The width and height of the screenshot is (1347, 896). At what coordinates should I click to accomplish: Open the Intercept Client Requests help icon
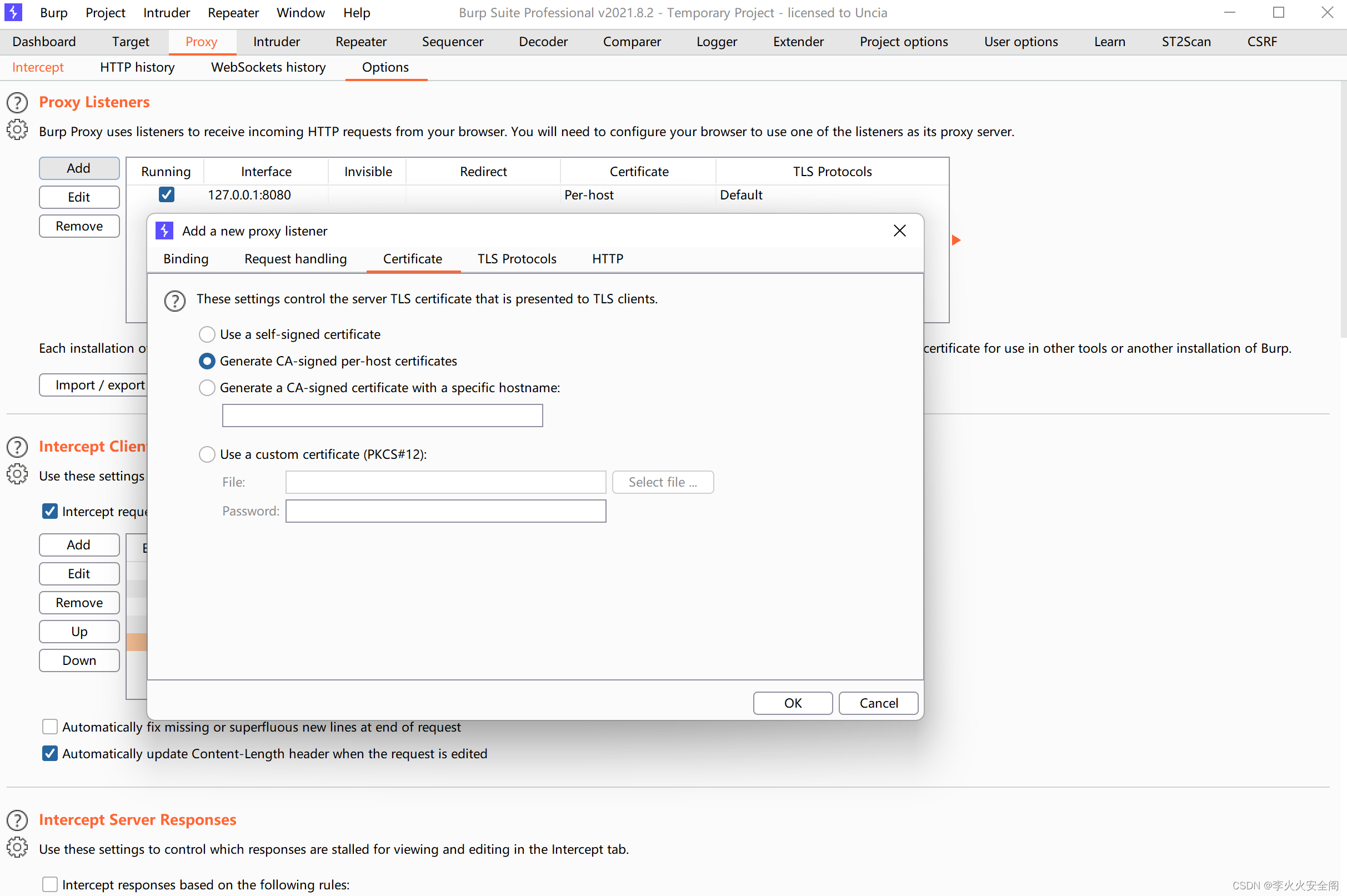[17, 447]
